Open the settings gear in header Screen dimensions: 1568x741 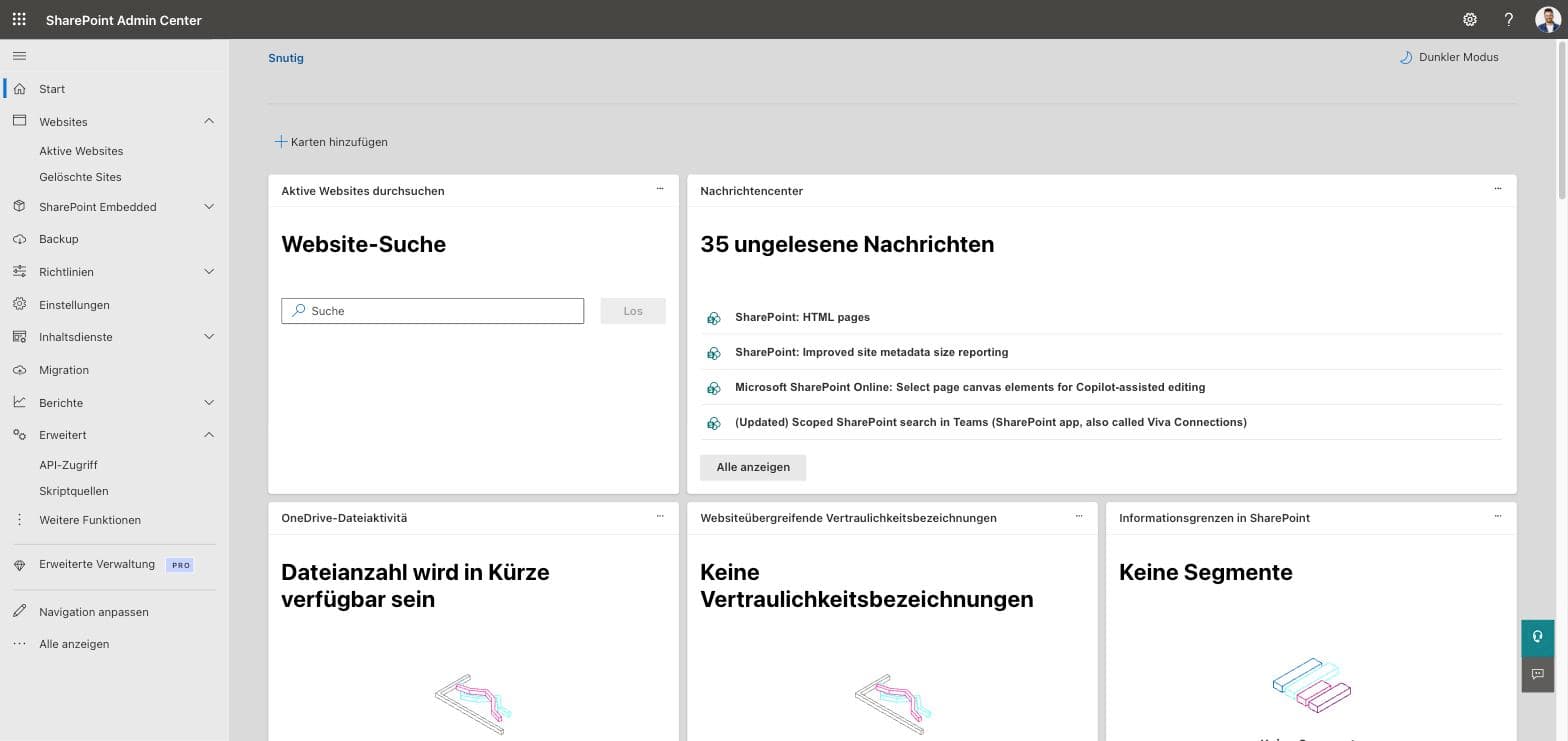tap(1470, 19)
